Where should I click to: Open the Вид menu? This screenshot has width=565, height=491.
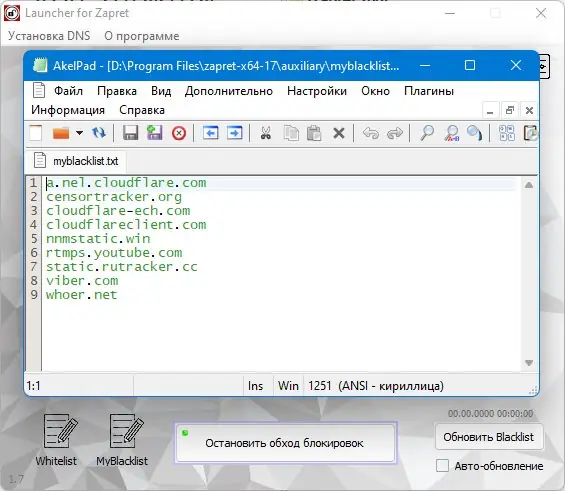pyautogui.click(x=161, y=91)
